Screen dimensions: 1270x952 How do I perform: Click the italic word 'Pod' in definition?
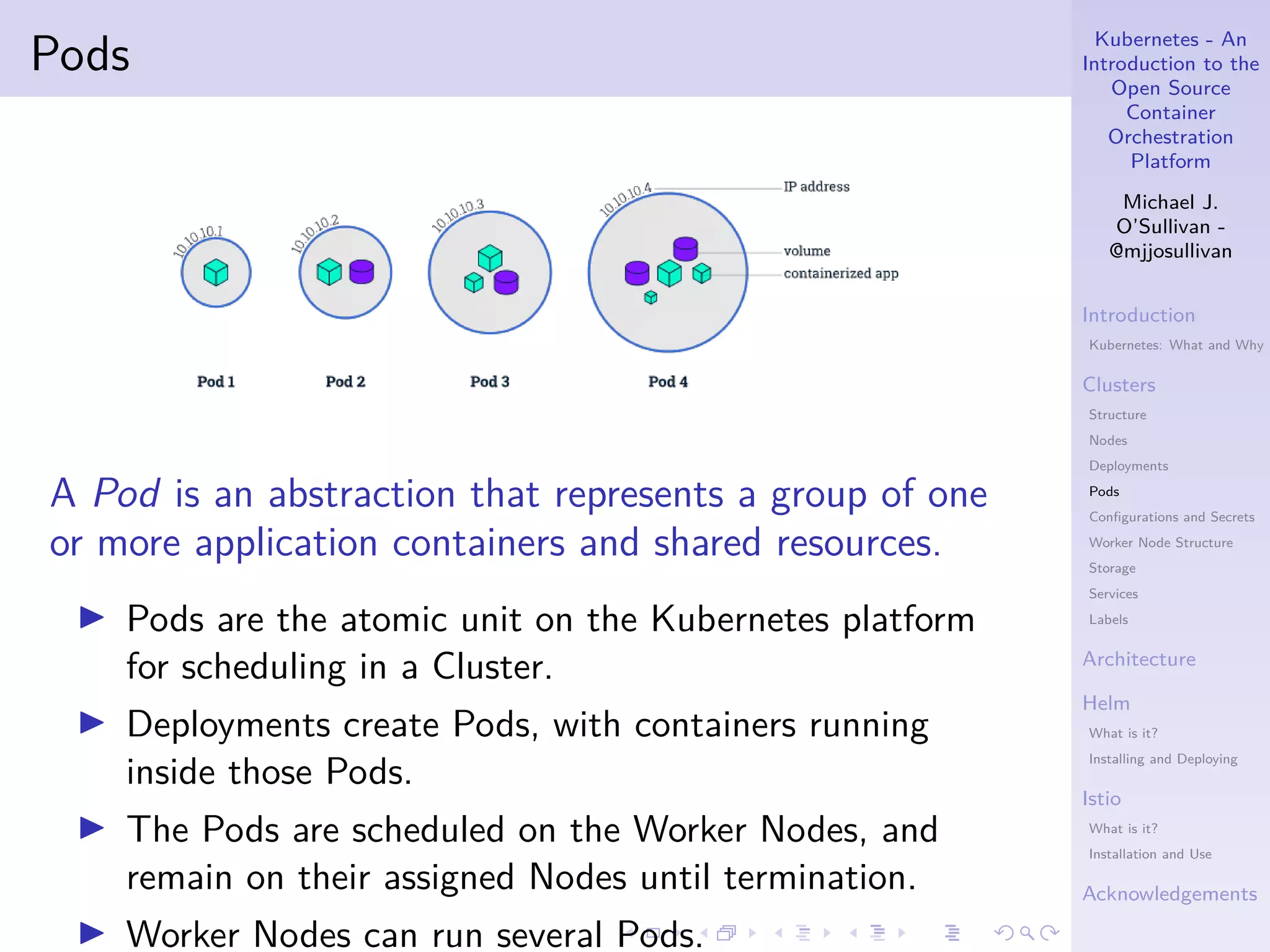(127, 495)
